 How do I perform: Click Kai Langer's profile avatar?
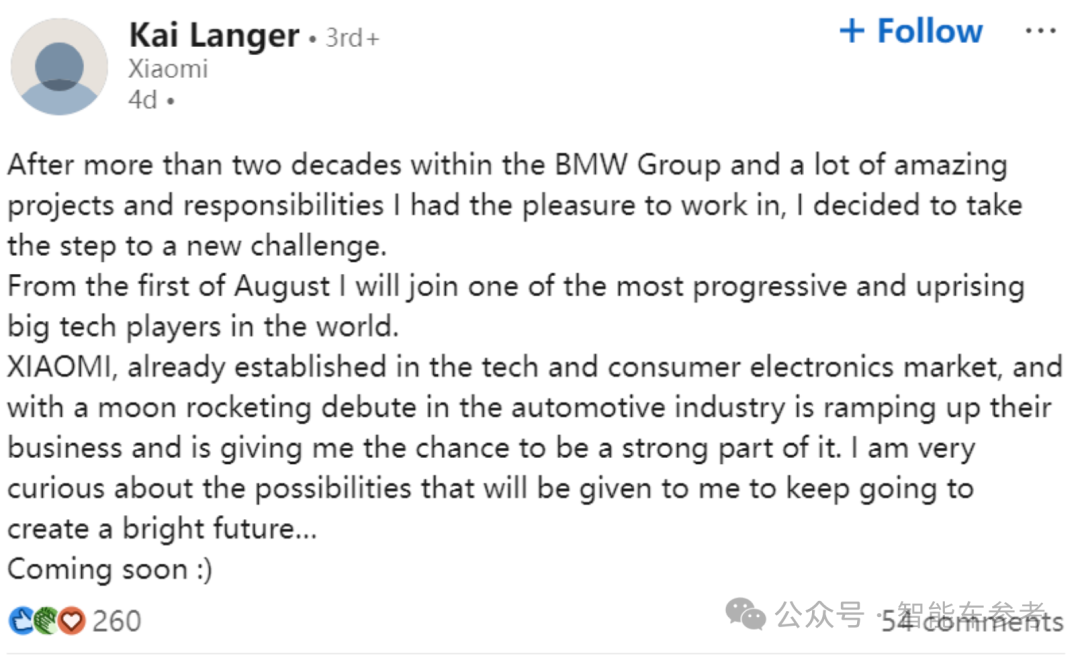(x=59, y=66)
